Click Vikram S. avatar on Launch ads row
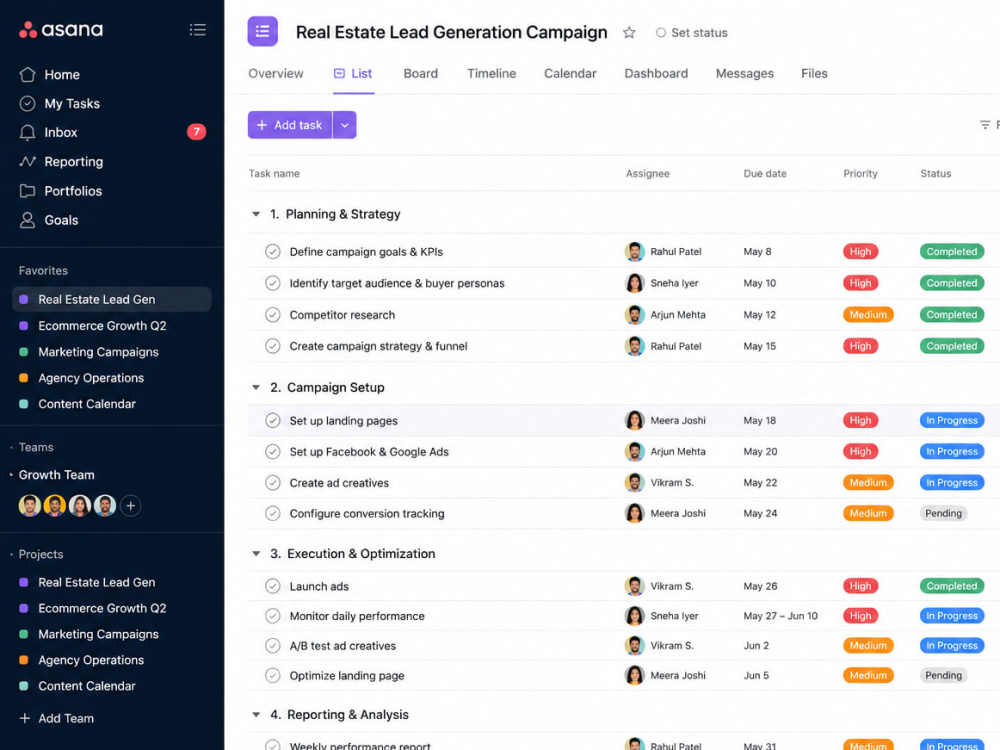1000x750 pixels. 635,586
